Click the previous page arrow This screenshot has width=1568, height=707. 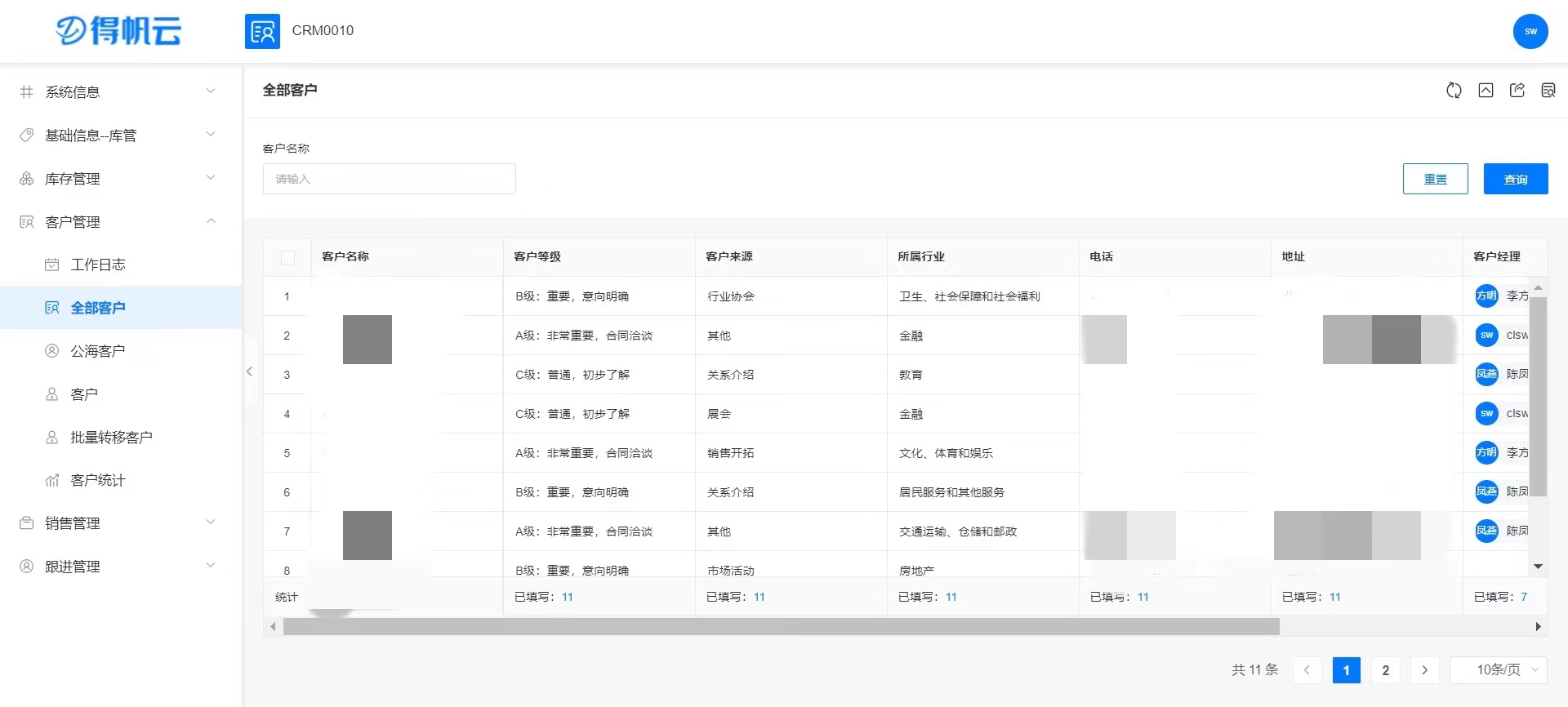(x=1307, y=670)
